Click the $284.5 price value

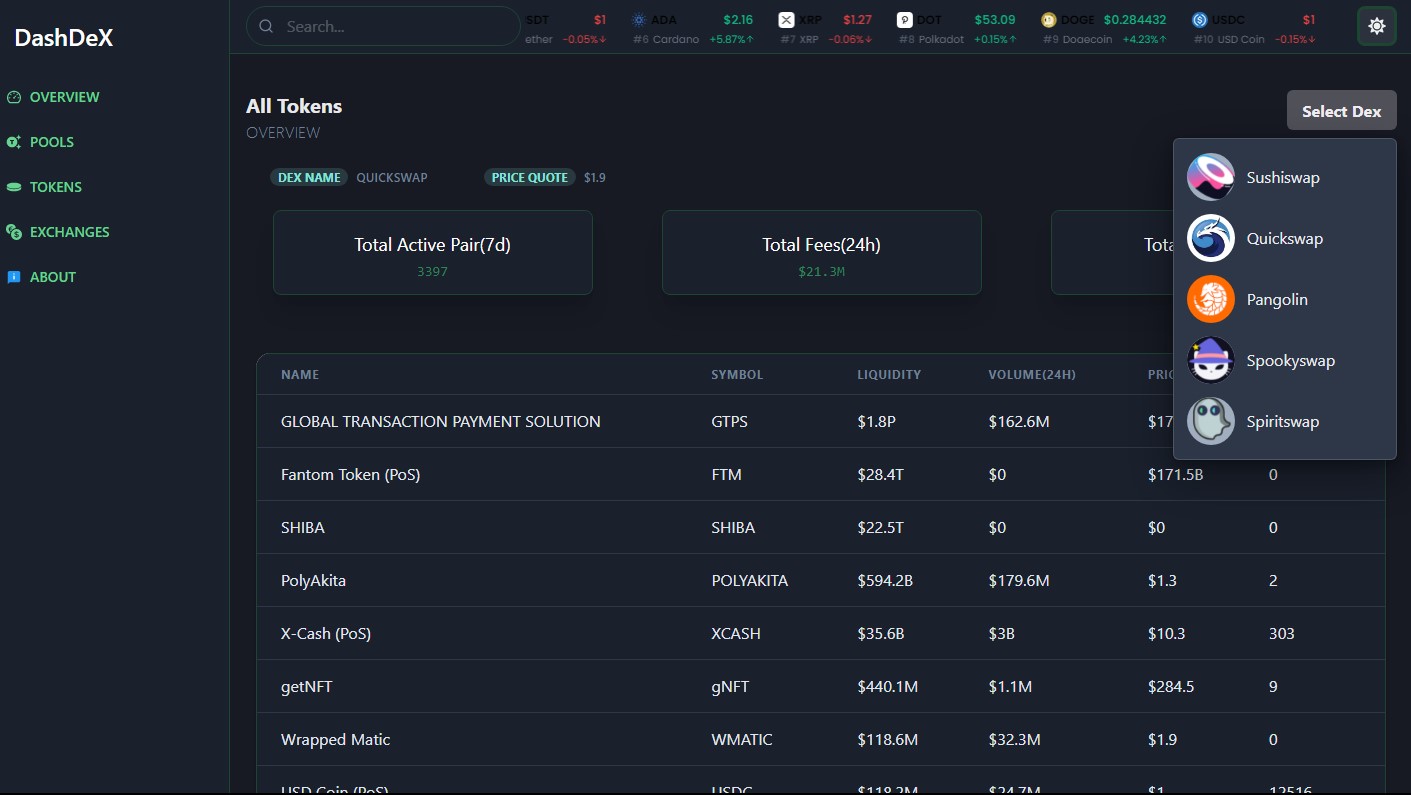coord(1171,687)
